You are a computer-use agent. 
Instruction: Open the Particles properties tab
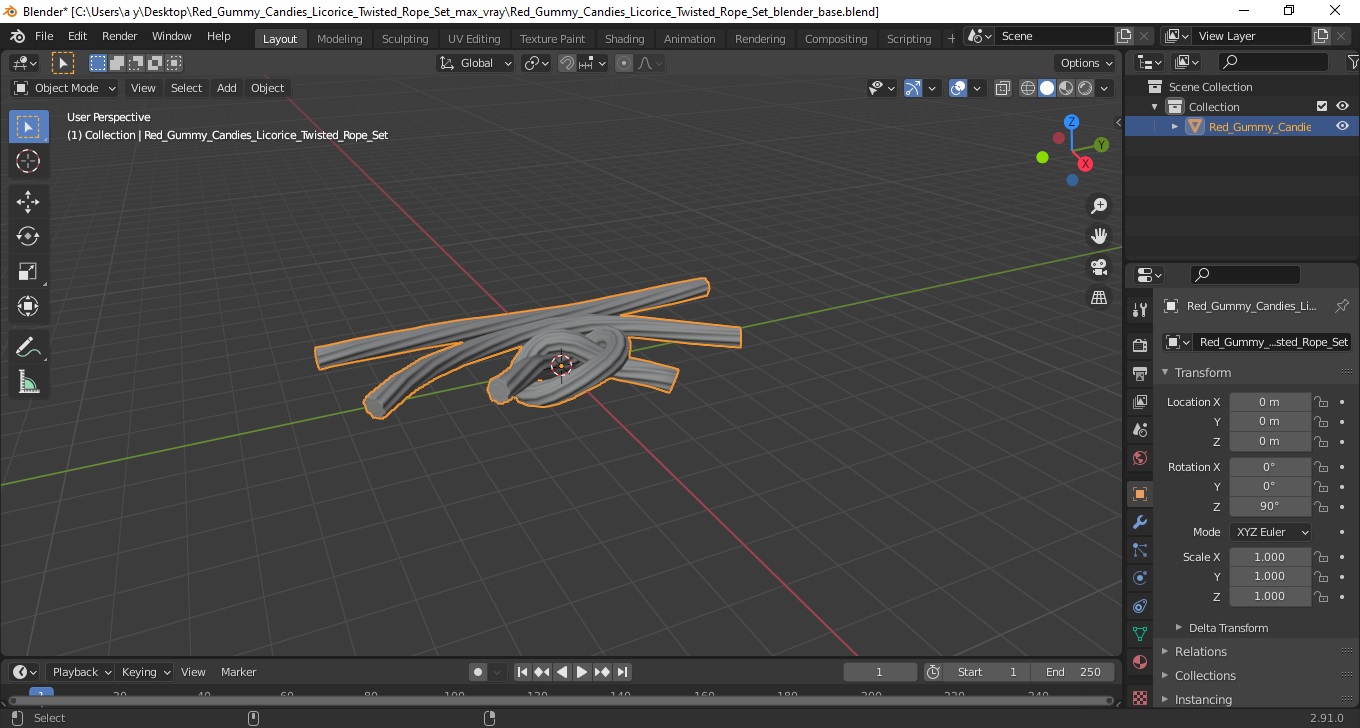(1139, 550)
